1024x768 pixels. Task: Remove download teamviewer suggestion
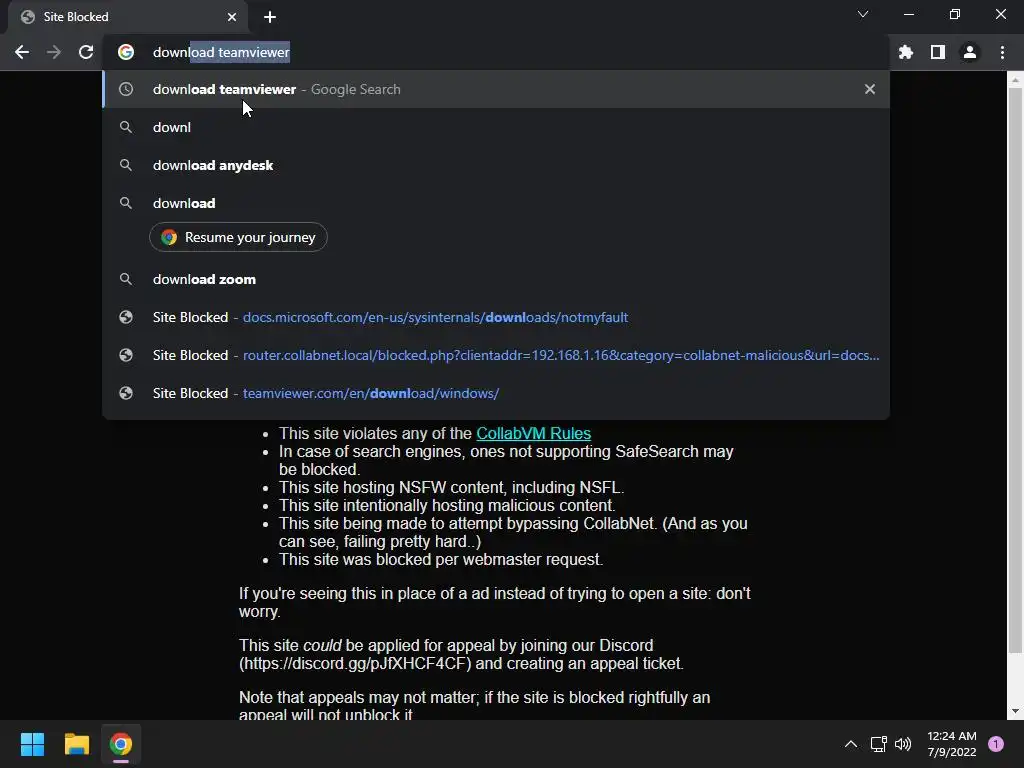tap(870, 89)
